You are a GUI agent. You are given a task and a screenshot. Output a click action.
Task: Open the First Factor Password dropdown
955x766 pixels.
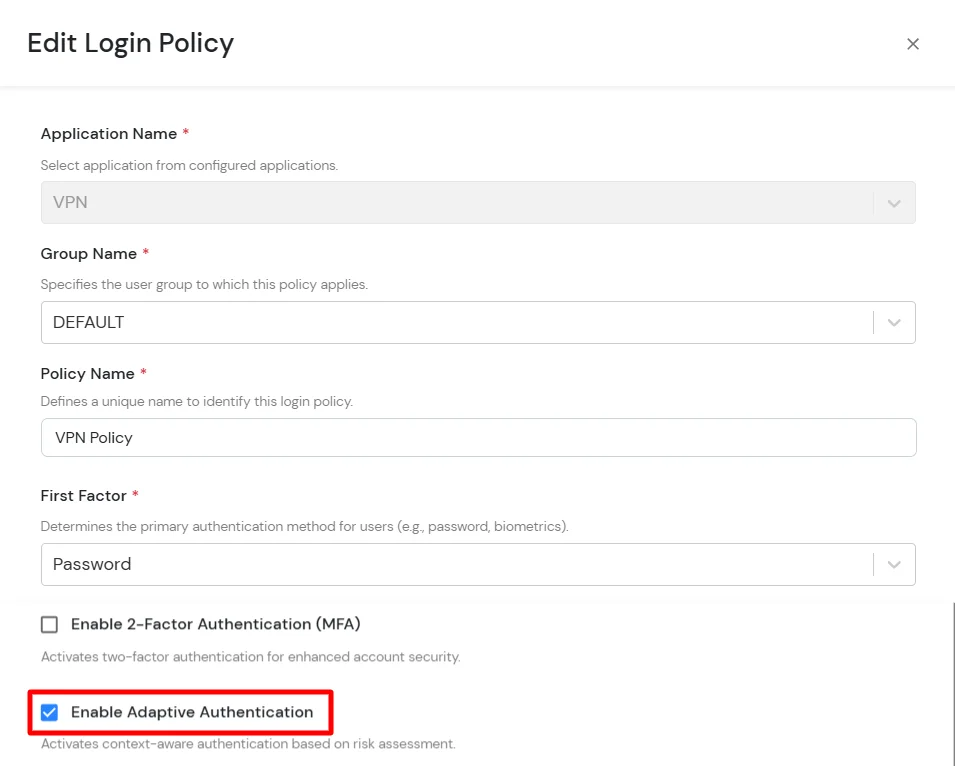(x=478, y=564)
